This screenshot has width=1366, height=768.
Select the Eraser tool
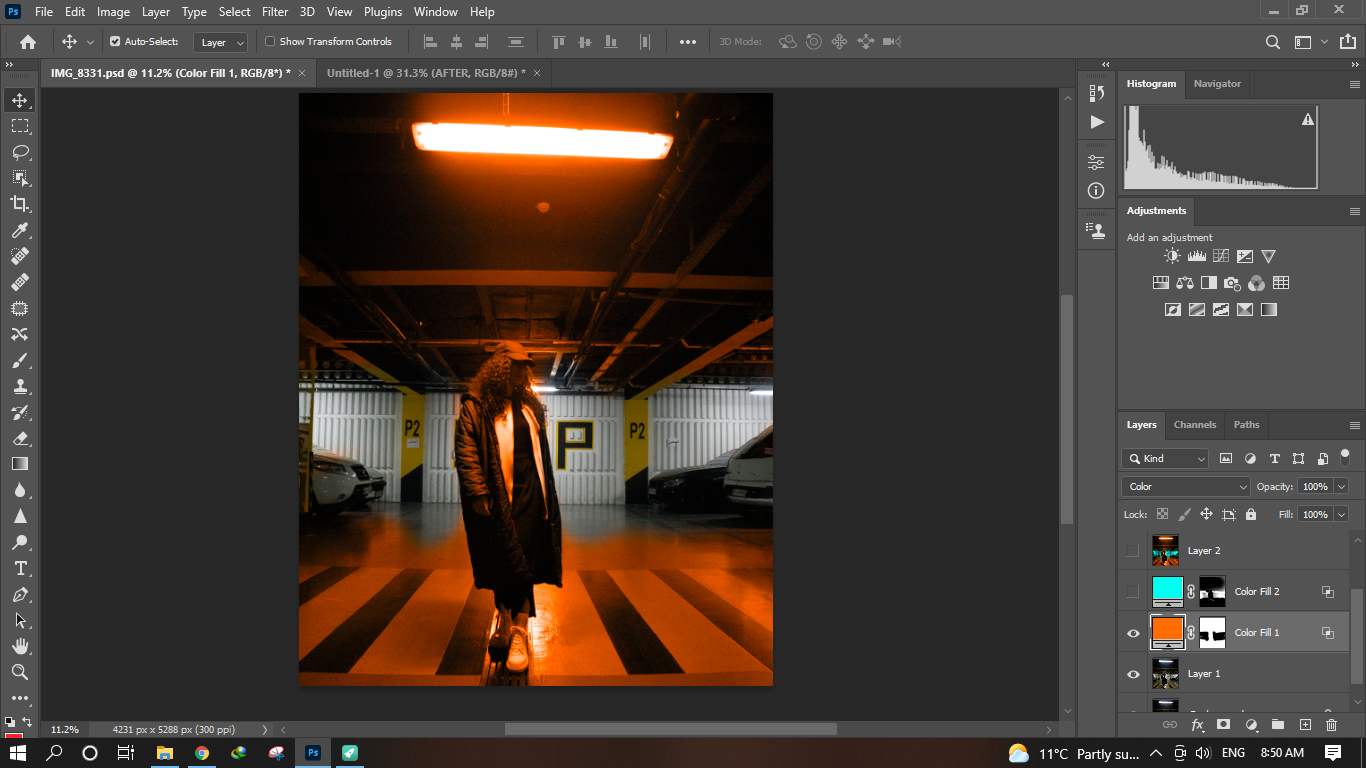20,438
